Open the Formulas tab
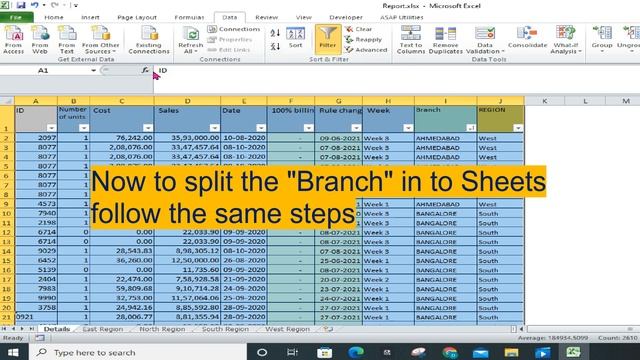The height and width of the screenshot is (360, 640). pyautogui.click(x=189, y=17)
